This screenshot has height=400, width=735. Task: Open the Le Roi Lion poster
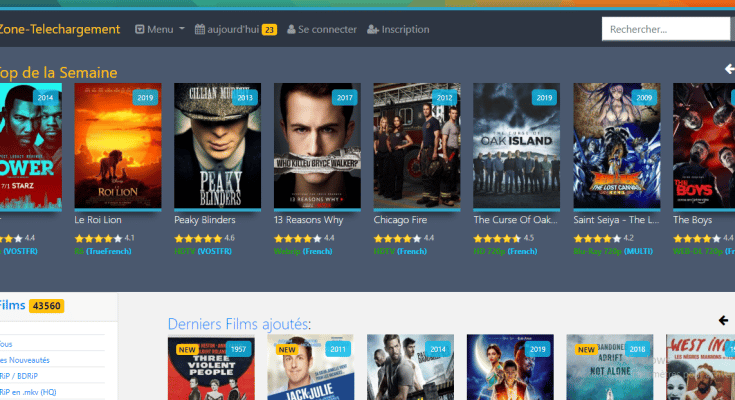point(118,146)
